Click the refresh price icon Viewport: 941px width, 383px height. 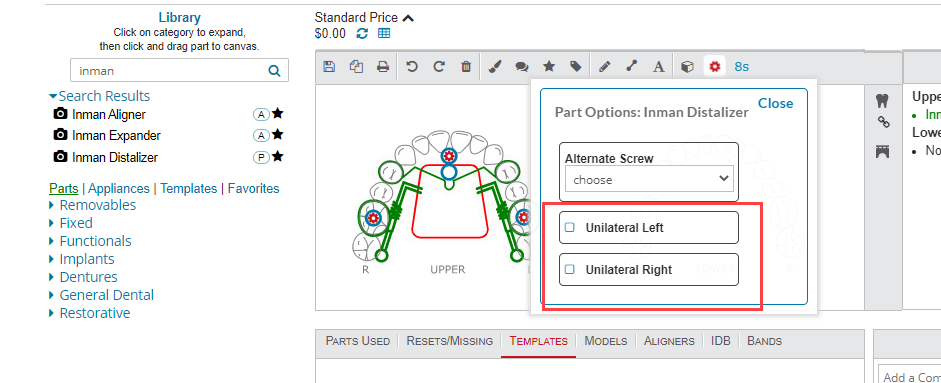(362, 34)
